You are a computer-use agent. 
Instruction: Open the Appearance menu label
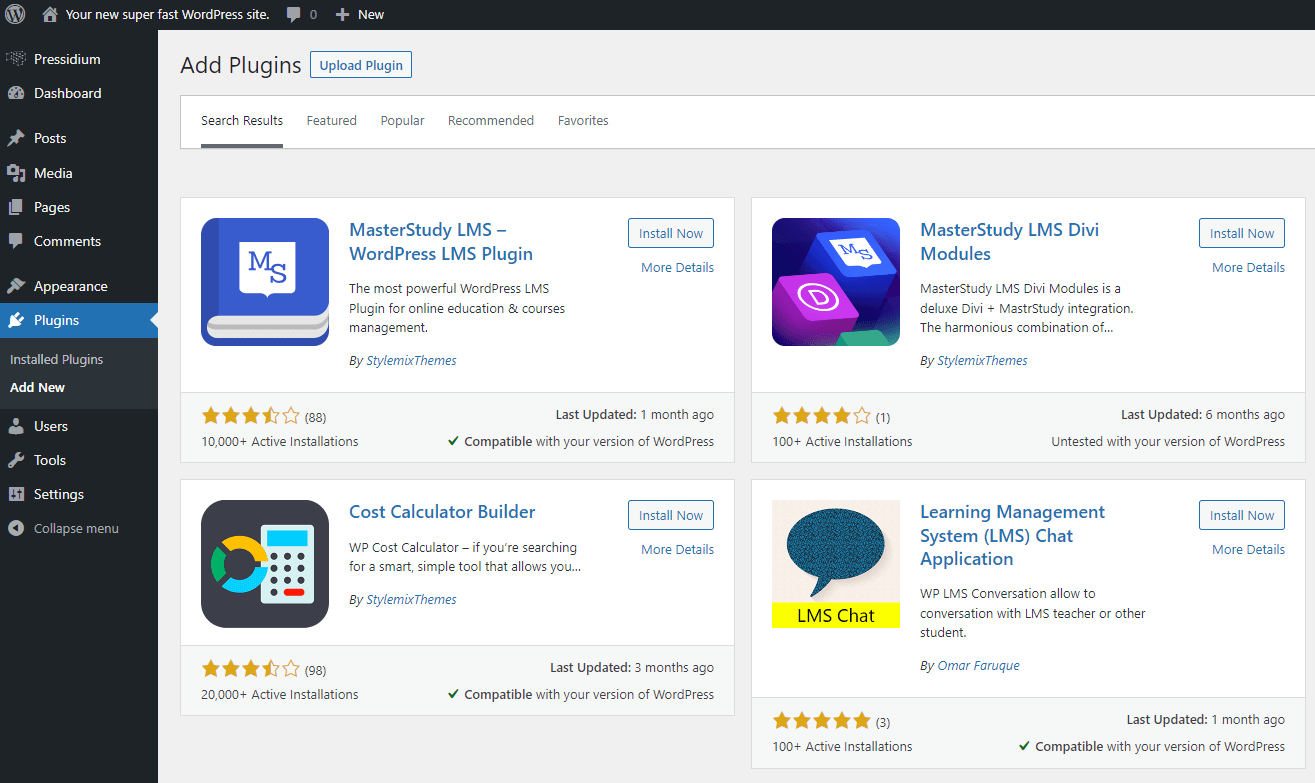click(x=71, y=286)
